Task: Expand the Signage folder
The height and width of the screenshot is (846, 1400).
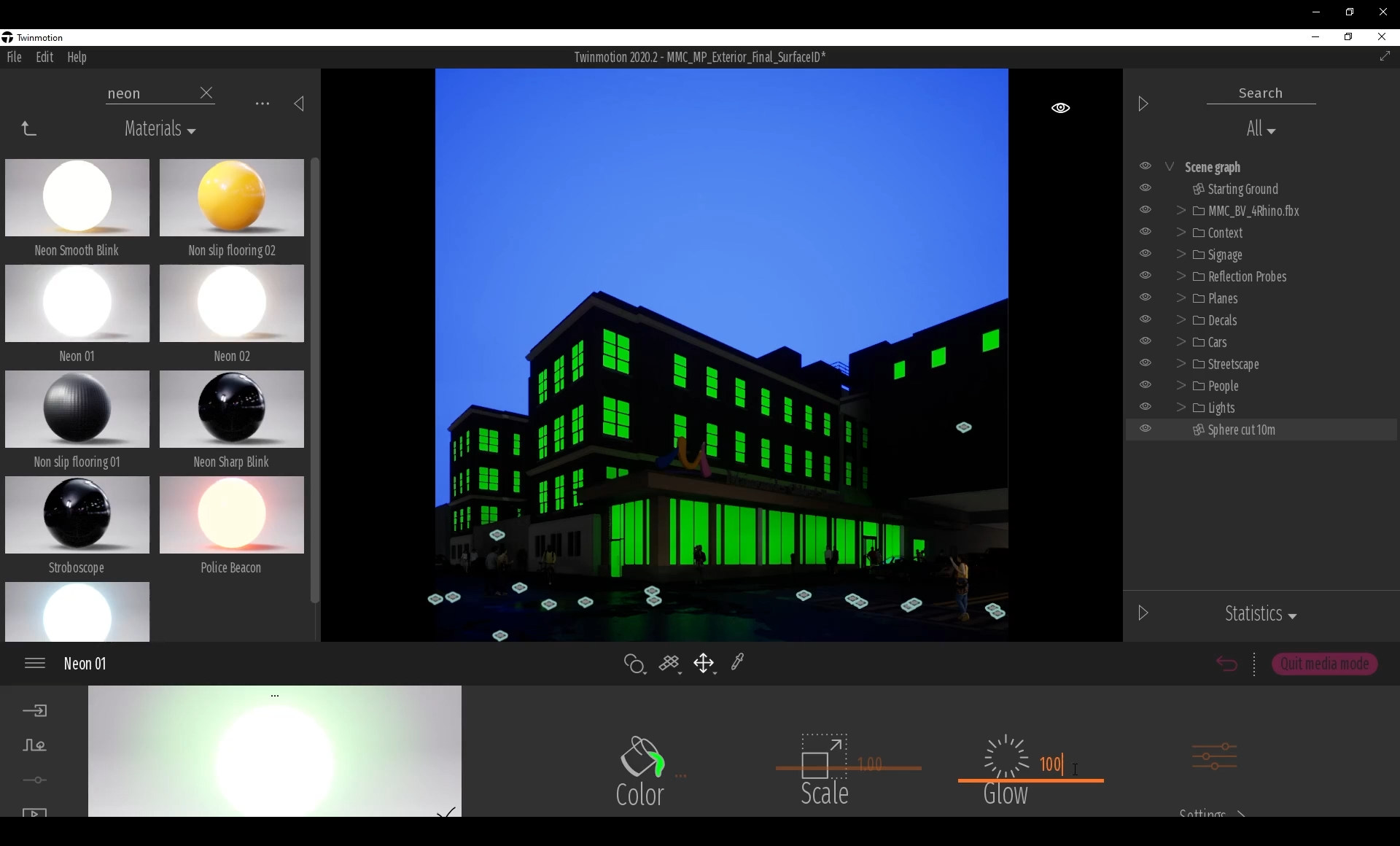Action: pos(1181,255)
